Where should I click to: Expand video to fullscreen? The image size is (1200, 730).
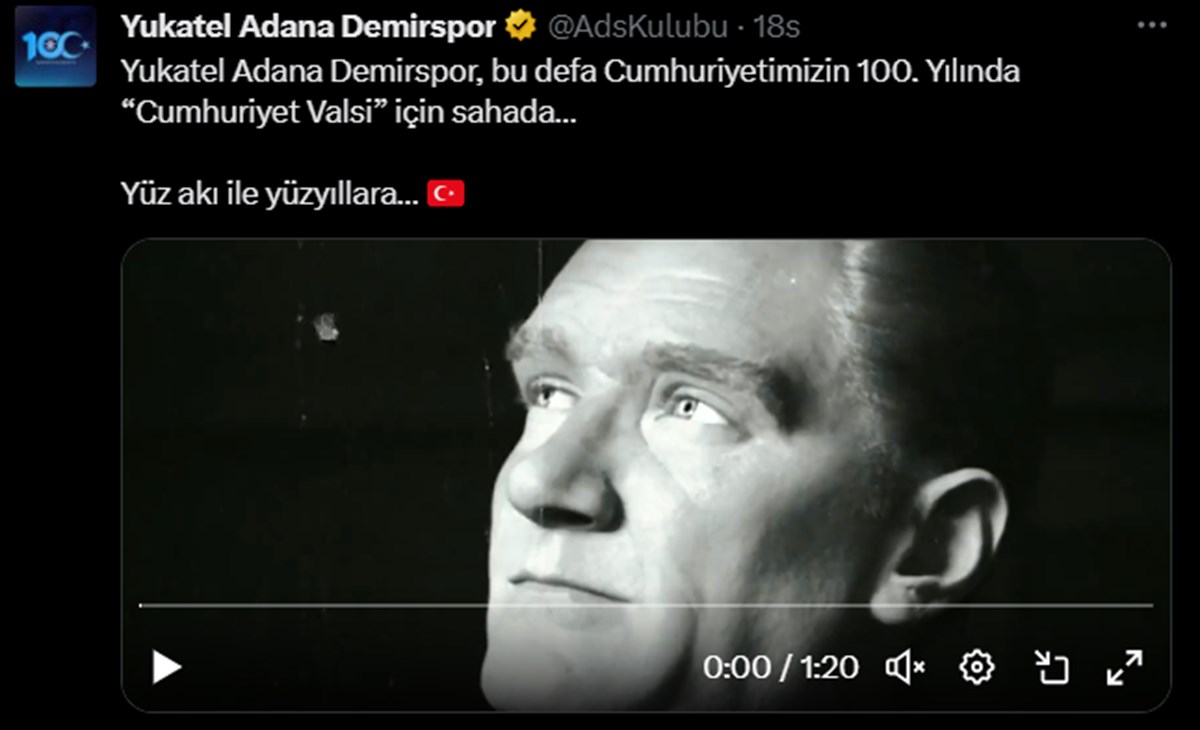point(1125,667)
